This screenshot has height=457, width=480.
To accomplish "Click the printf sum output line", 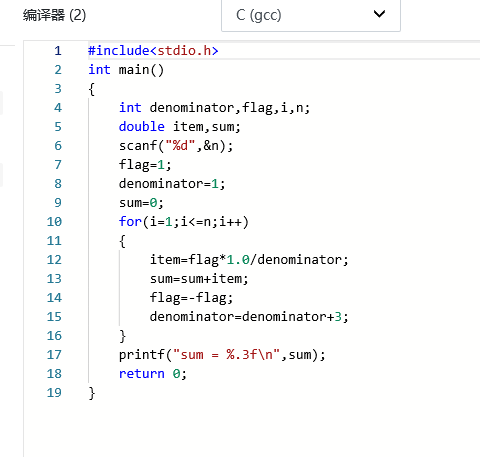I will click(x=222, y=355).
